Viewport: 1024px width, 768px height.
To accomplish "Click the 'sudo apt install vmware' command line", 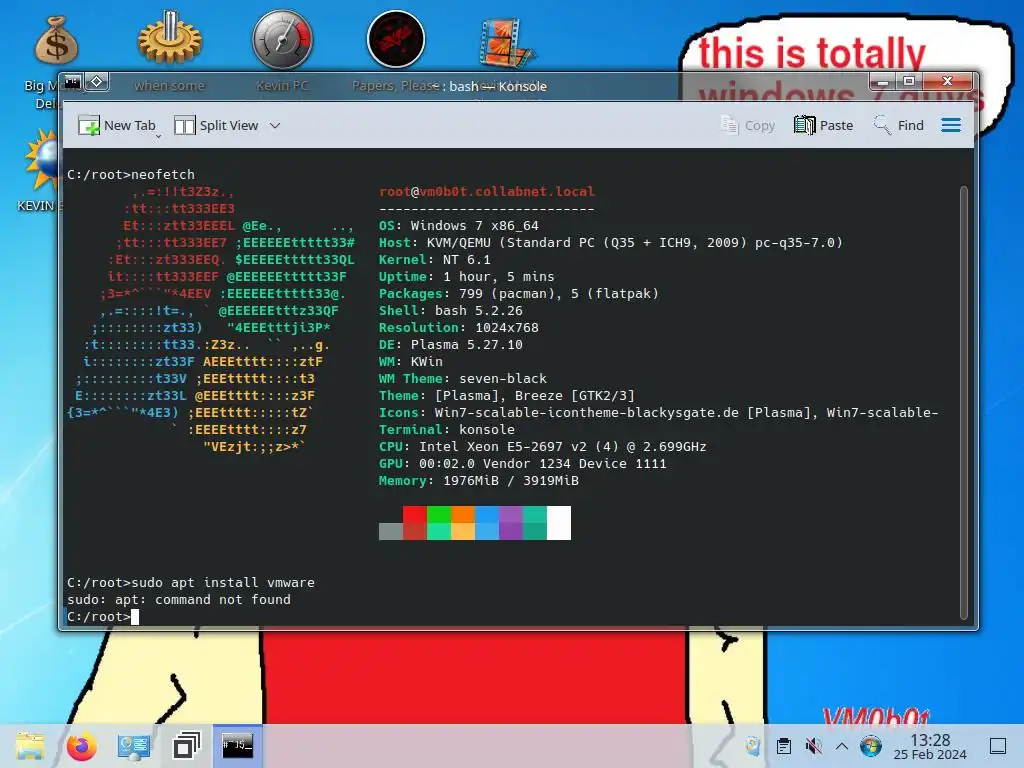I will (191, 582).
